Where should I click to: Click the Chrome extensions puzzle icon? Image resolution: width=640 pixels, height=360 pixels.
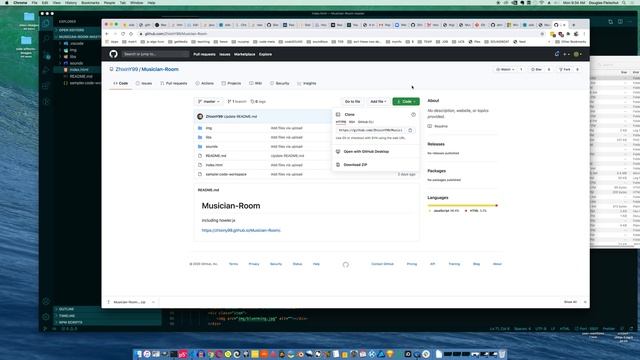(x=569, y=34)
